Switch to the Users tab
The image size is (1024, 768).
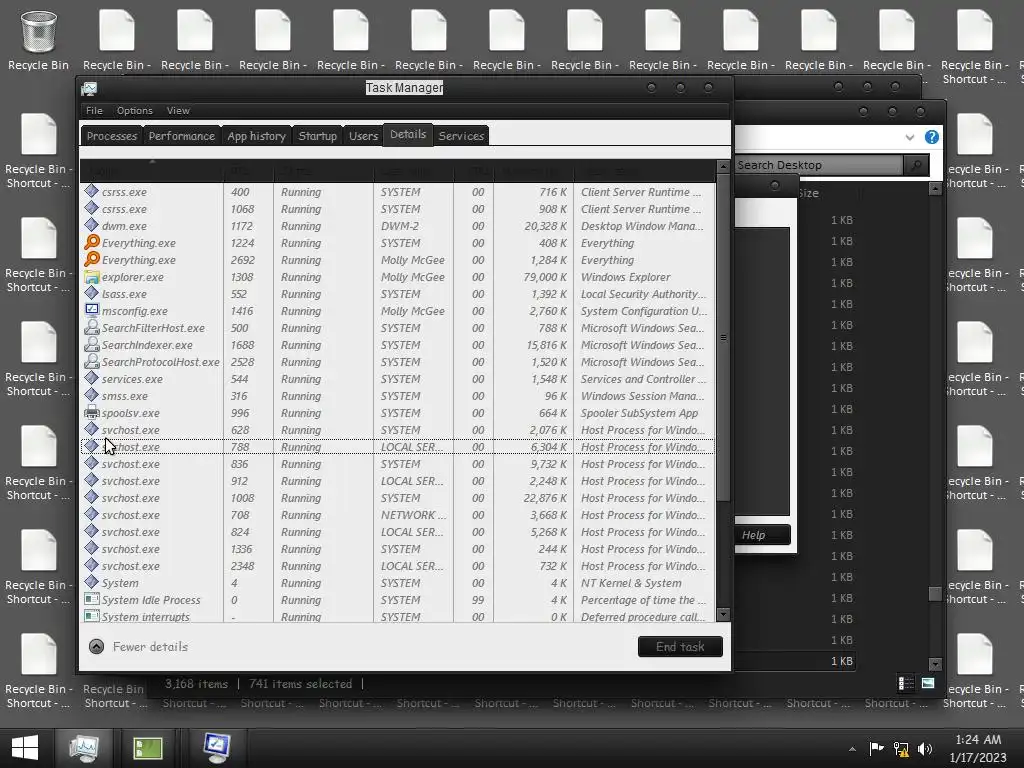click(x=363, y=136)
